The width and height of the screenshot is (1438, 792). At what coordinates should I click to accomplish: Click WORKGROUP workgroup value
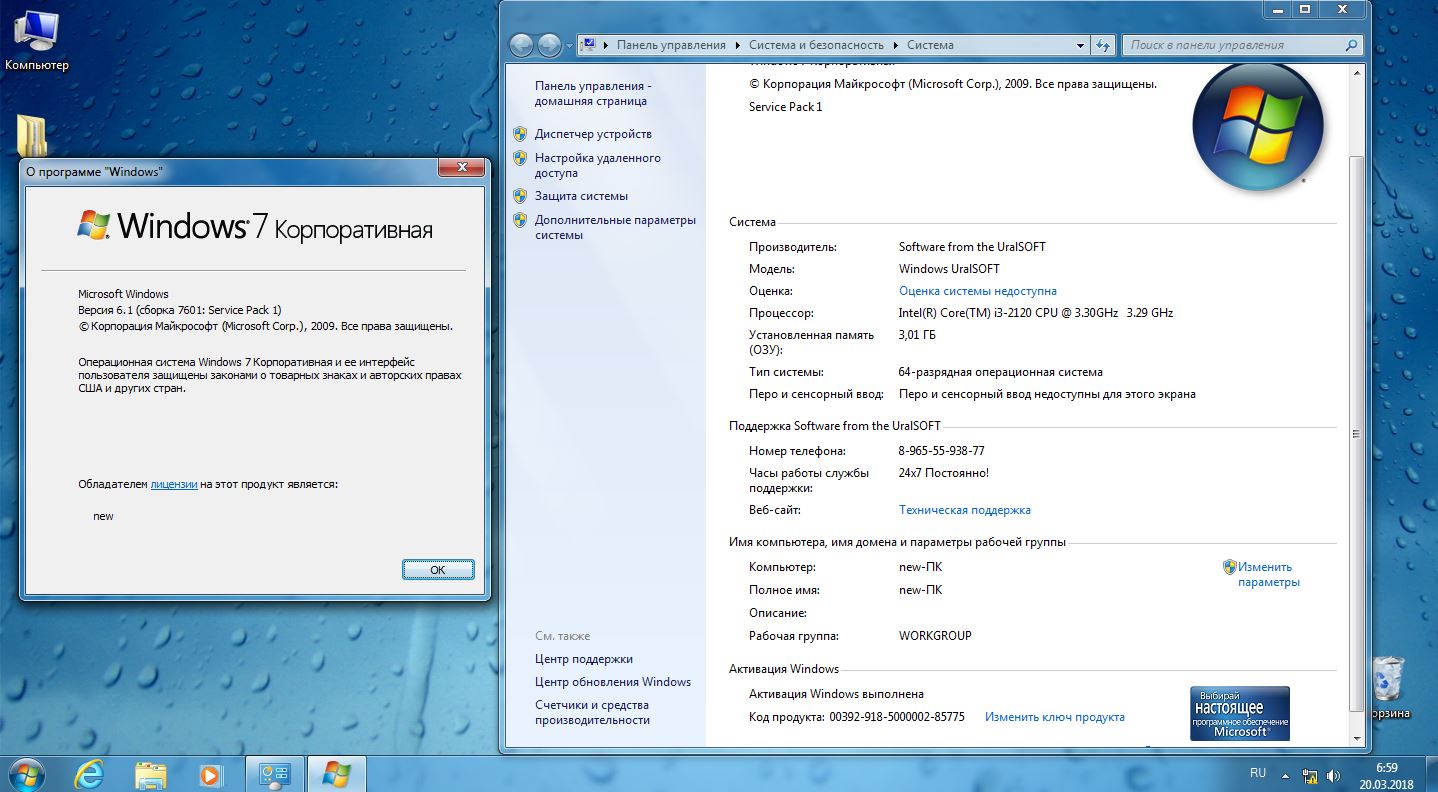[x=935, y=636]
